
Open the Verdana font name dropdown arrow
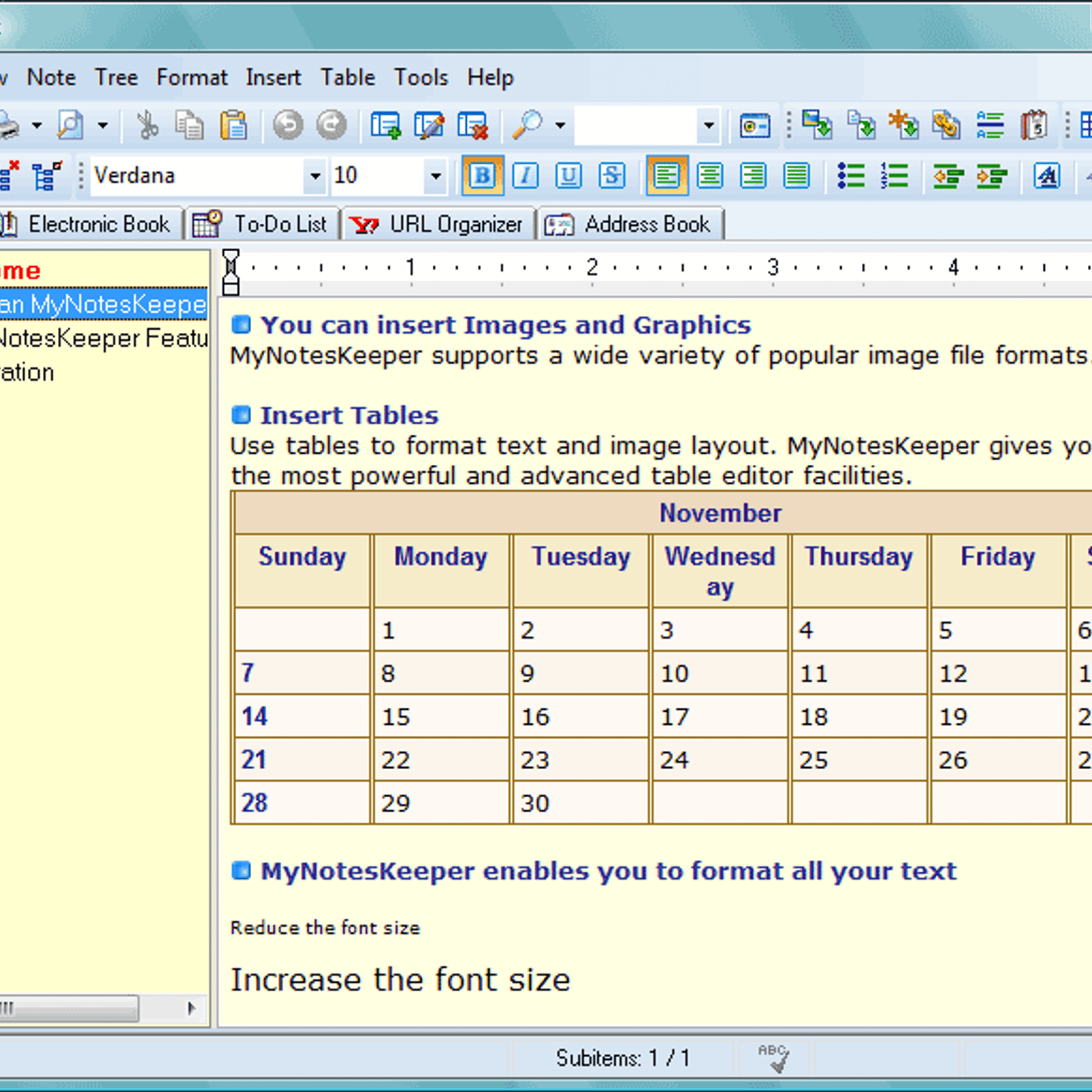pyautogui.click(x=315, y=176)
